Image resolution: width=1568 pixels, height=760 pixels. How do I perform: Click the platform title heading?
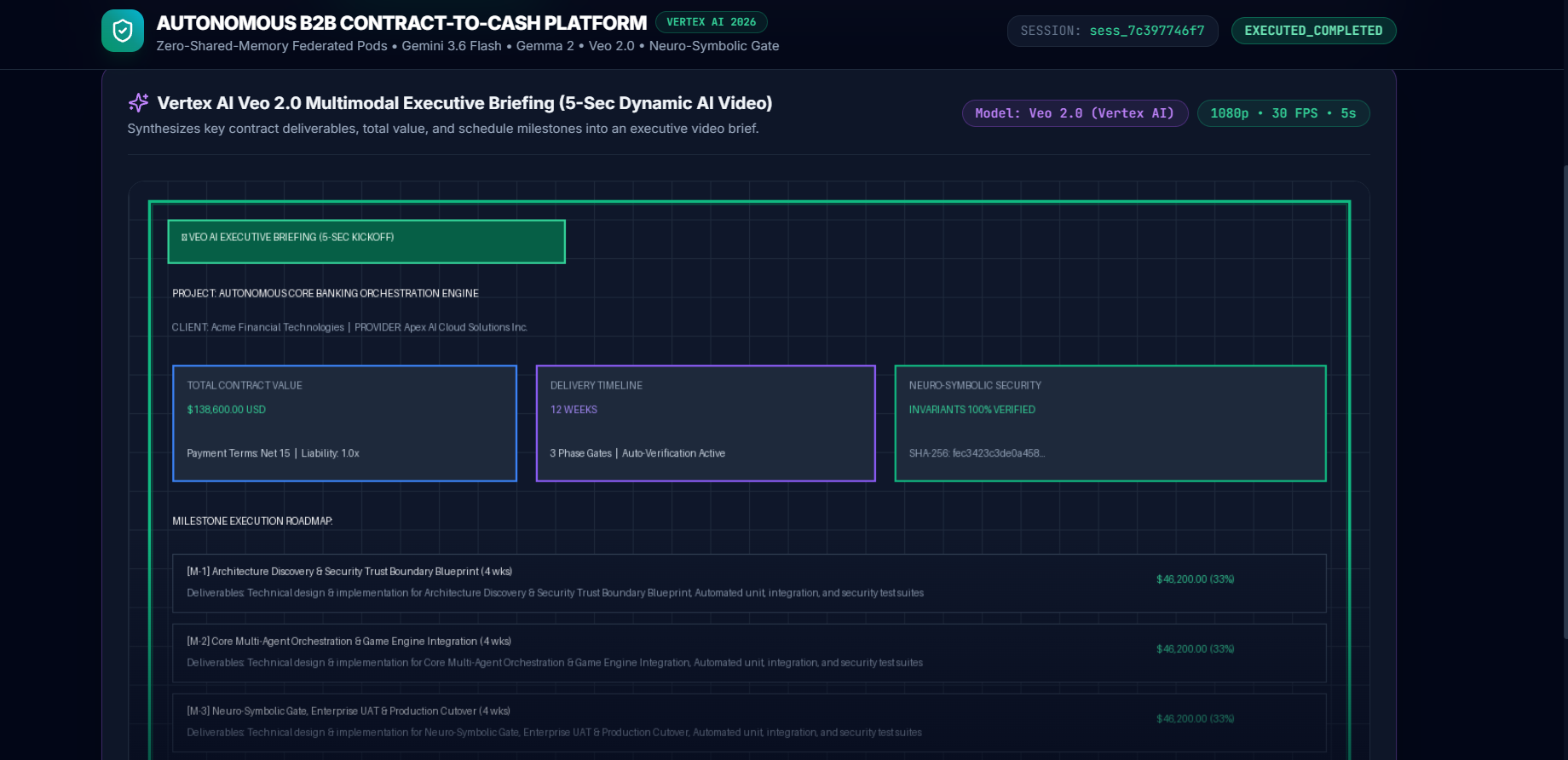pos(401,23)
